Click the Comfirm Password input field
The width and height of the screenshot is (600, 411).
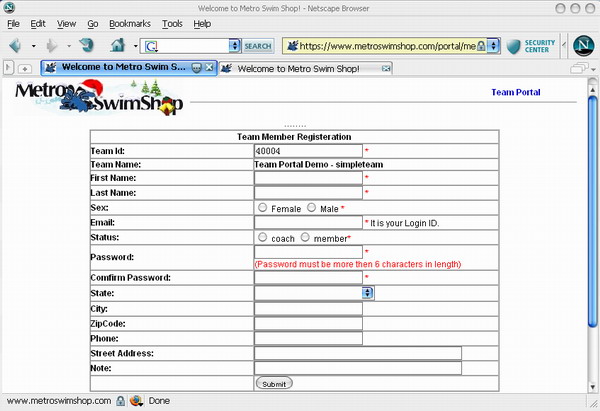(x=308, y=277)
